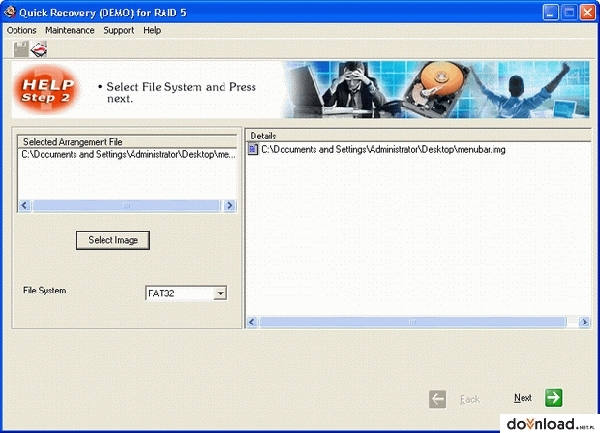Click right arrow of Details pane scrollbar

click(x=584, y=322)
